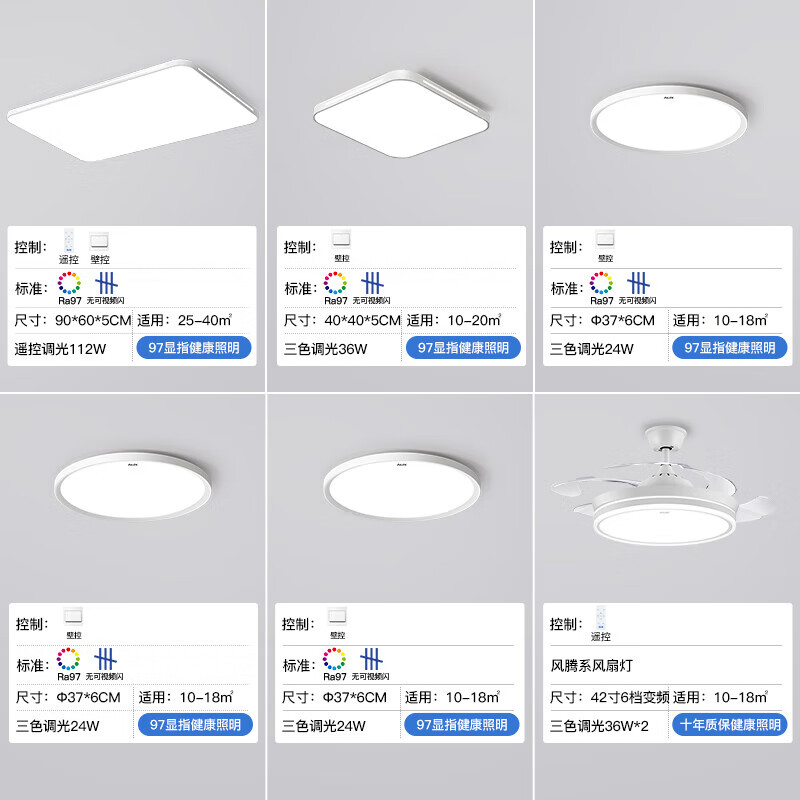Click the 97显指健康照明 badge beside 三色调光36W

coord(463,348)
